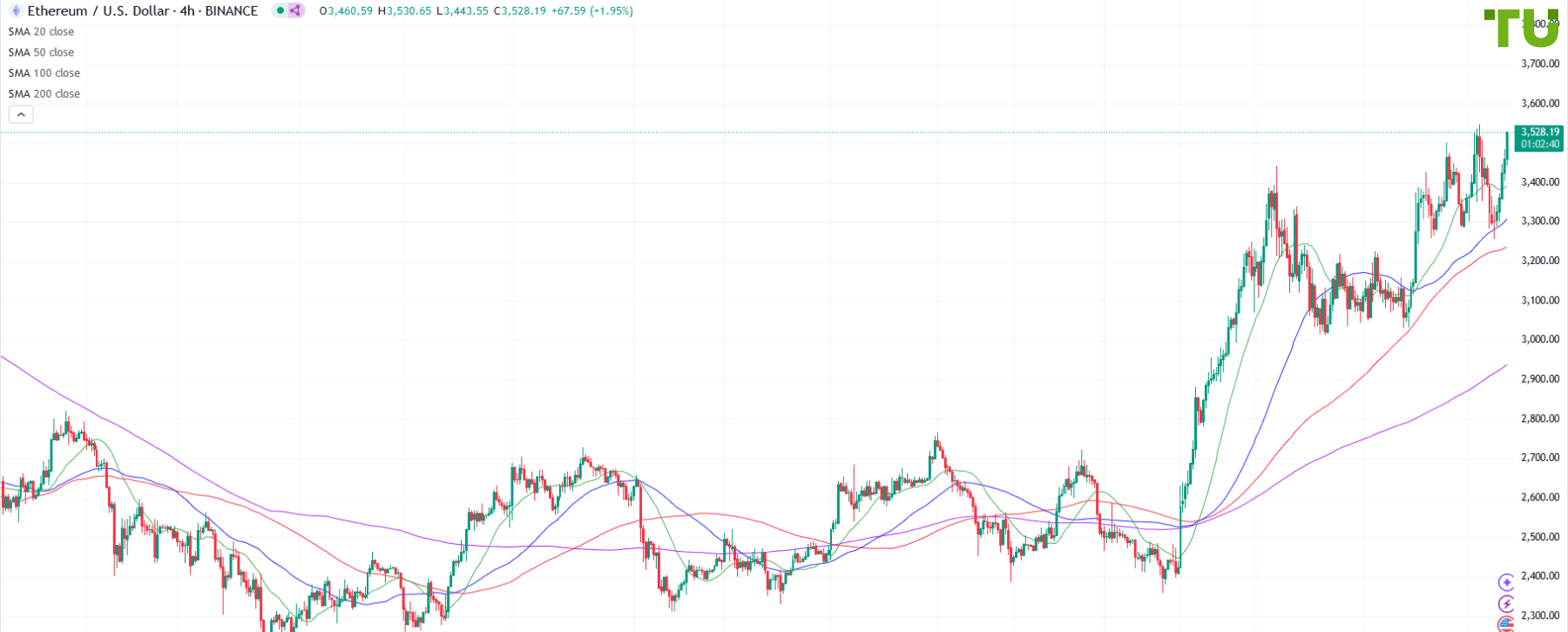Click the BINANCE exchange label
The height and width of the screenshot is (632, 1568).
(x=232, y=11)
